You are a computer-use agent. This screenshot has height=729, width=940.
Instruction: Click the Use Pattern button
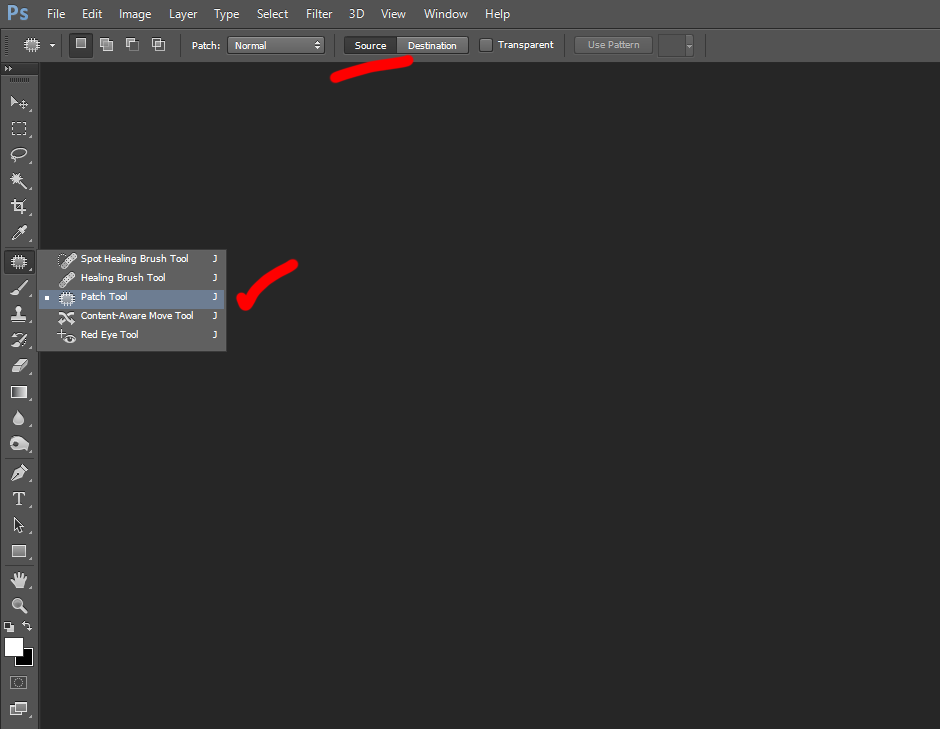click(612, 44)
